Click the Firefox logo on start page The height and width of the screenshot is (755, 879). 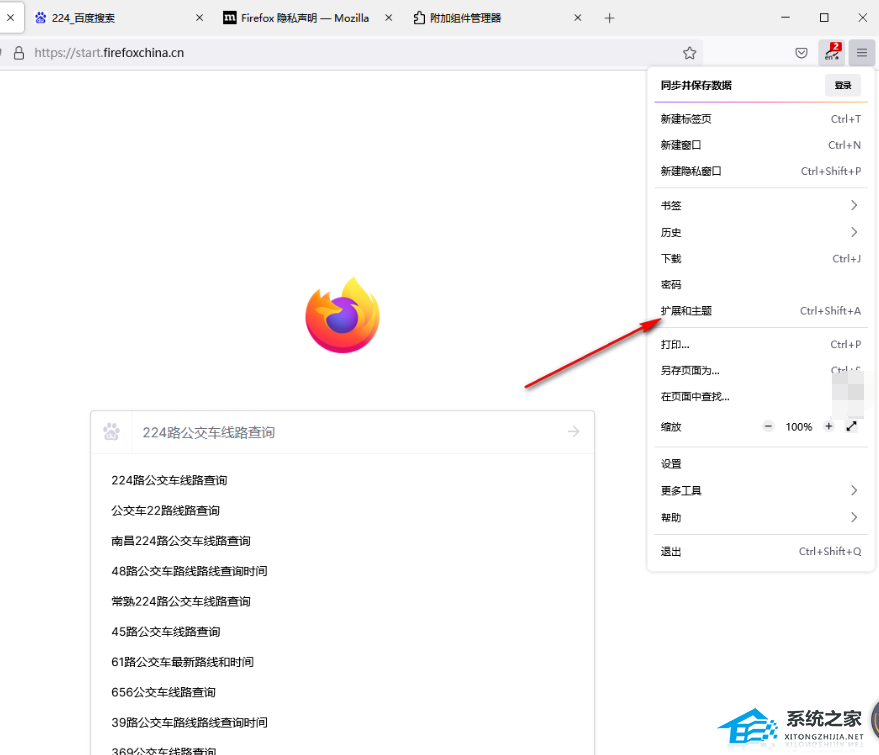tap(343, 315)
